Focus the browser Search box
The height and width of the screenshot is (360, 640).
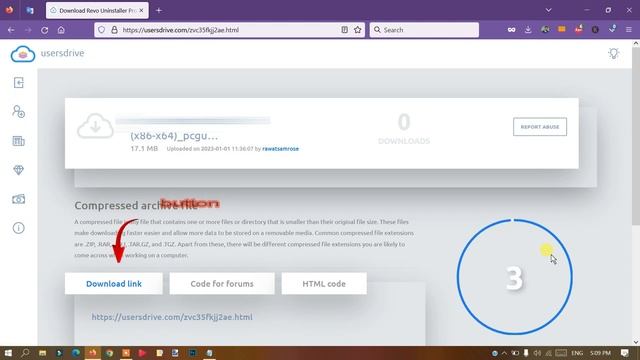click(424, 30)
